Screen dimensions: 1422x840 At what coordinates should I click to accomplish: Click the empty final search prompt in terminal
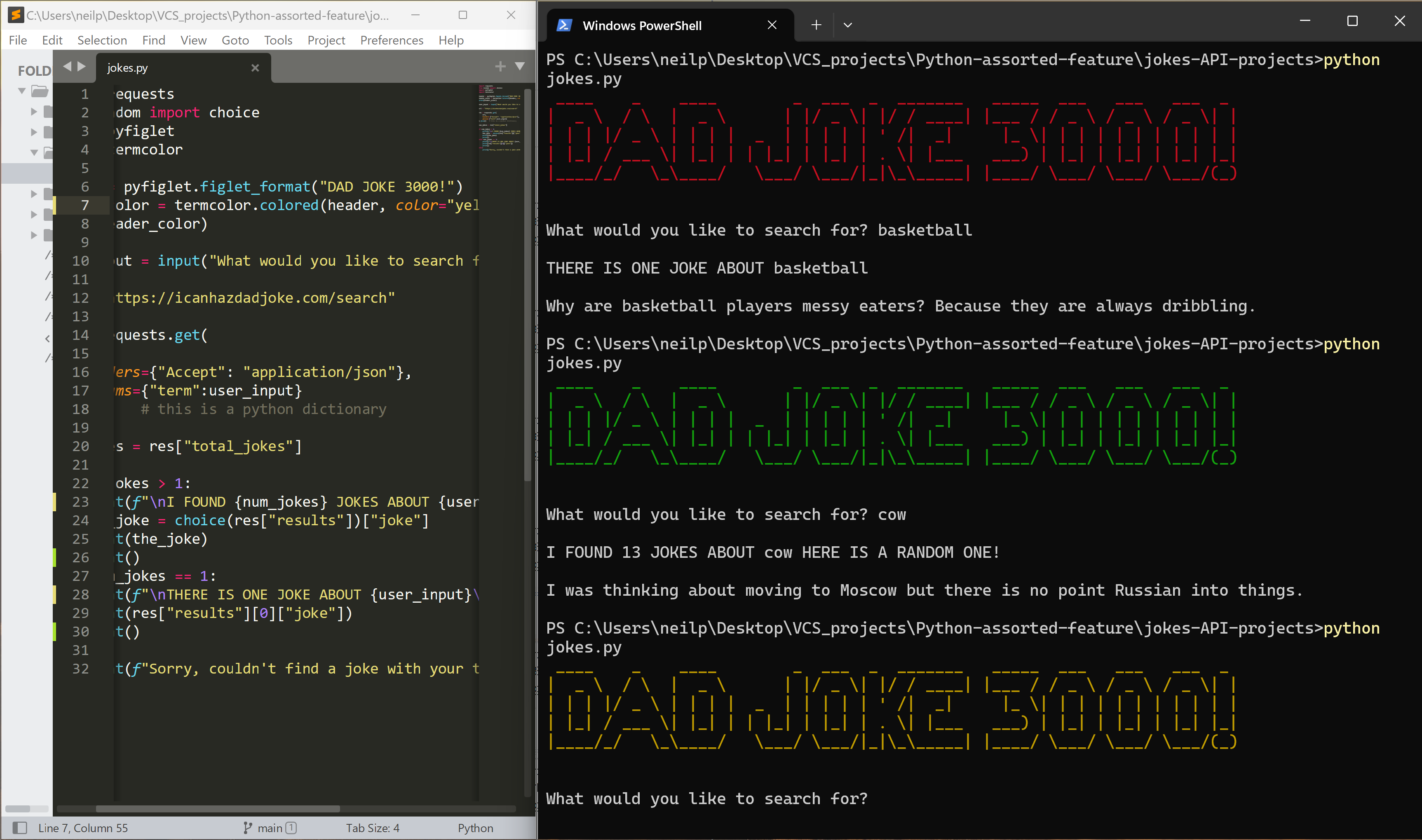(707, 799)
